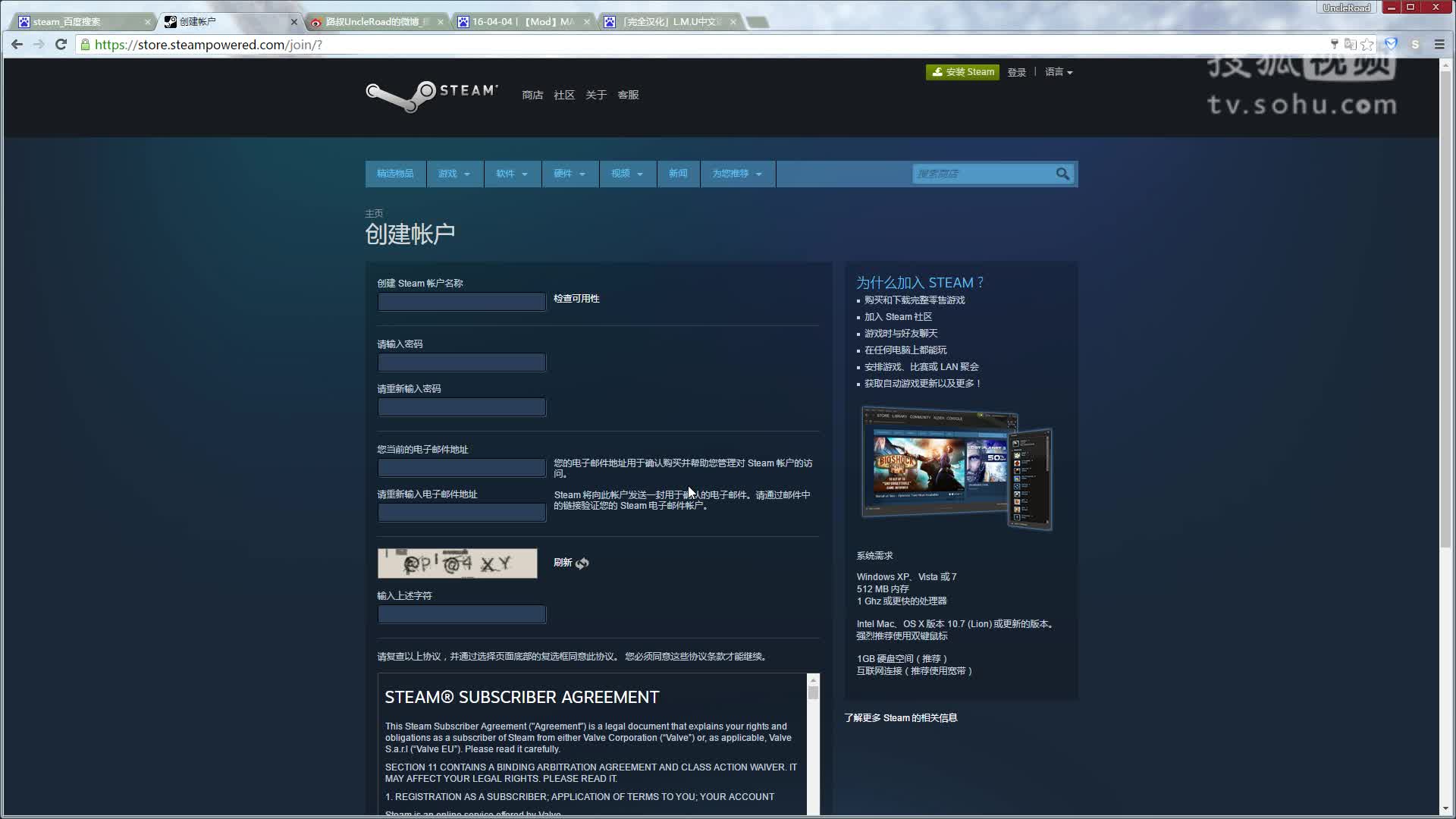The width and height of the screenshot is (1456, 819).
Task: Open a new browser tab
Action: [757, 22]
